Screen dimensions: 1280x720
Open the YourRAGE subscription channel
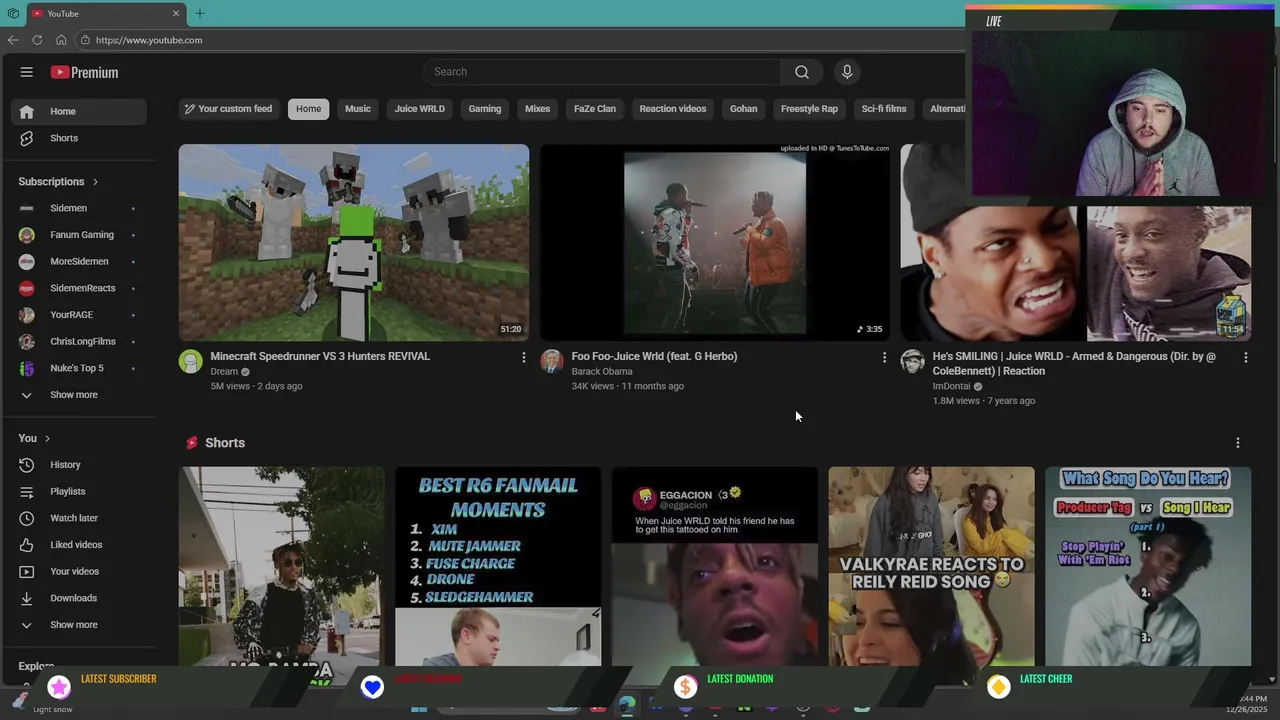pyautogui.click(x=79, y=315)
